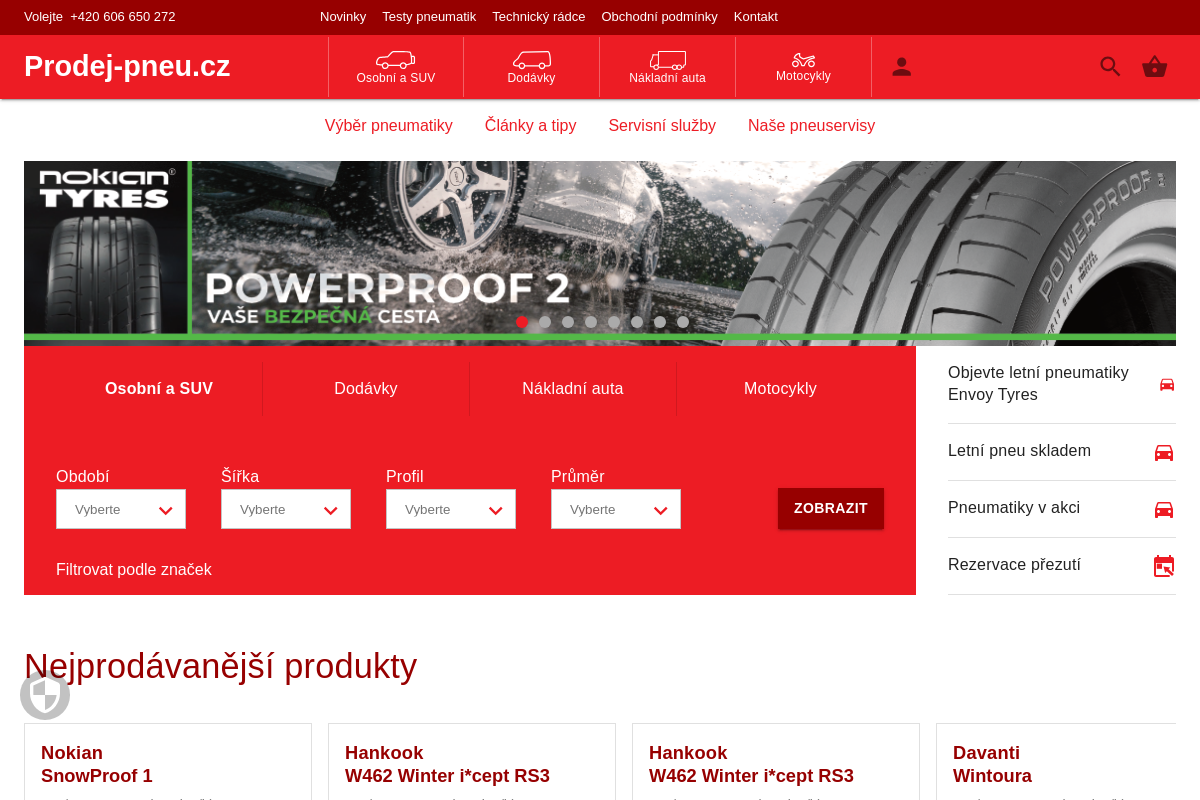Viewport: 1200px width, 800px height.
Task: Open the privacy shield badge
Action: point(45,695)
